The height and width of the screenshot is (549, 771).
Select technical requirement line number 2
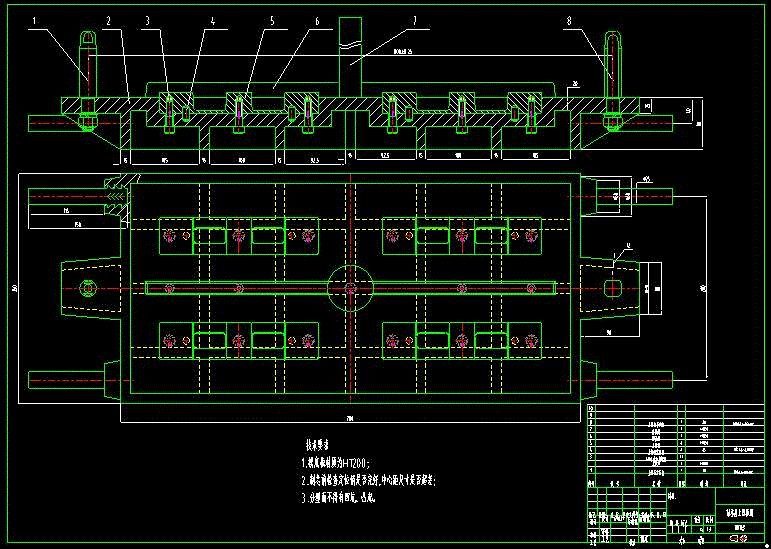point(369,480)
